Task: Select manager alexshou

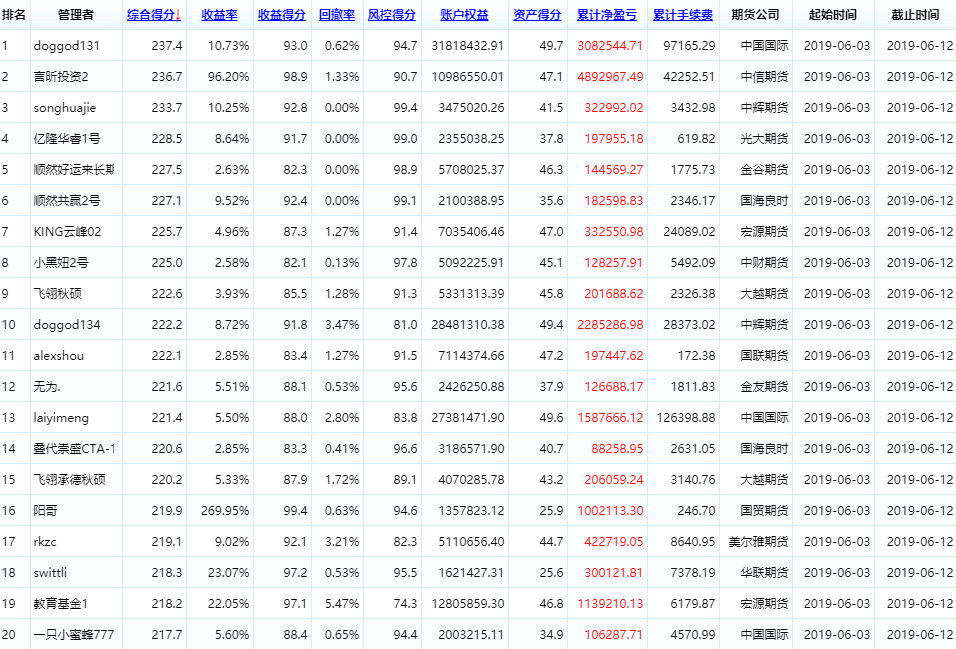Action: pos(59,356)
